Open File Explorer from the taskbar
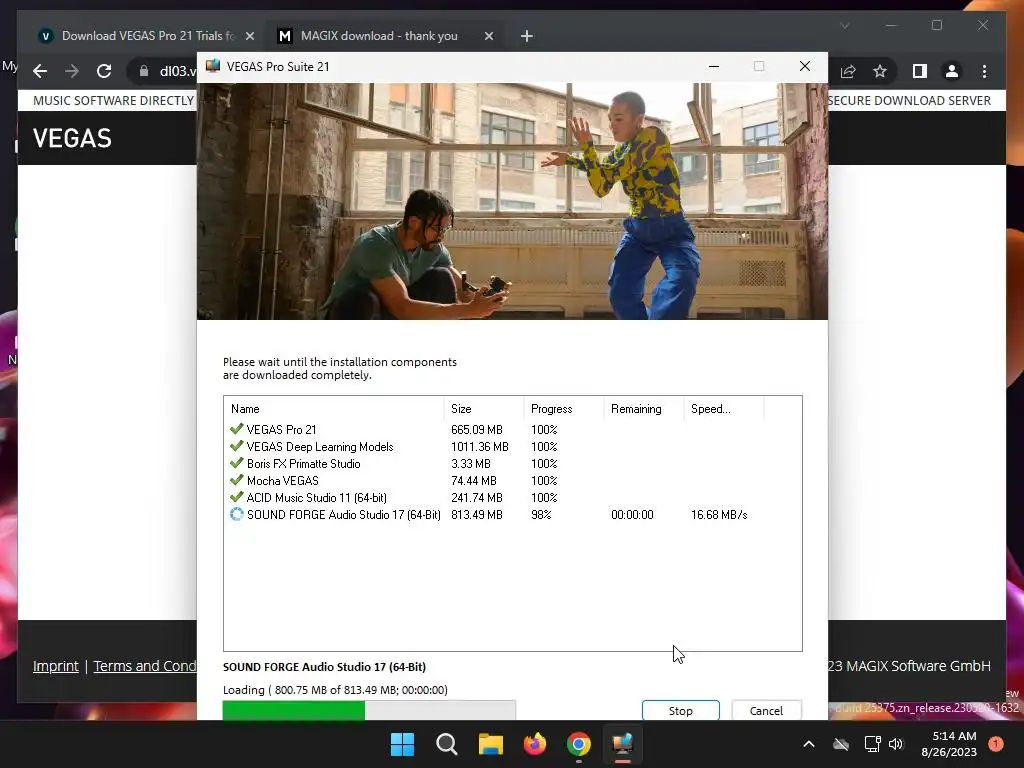This screenshot has height=768, width=1024. [x=490, y=744]
